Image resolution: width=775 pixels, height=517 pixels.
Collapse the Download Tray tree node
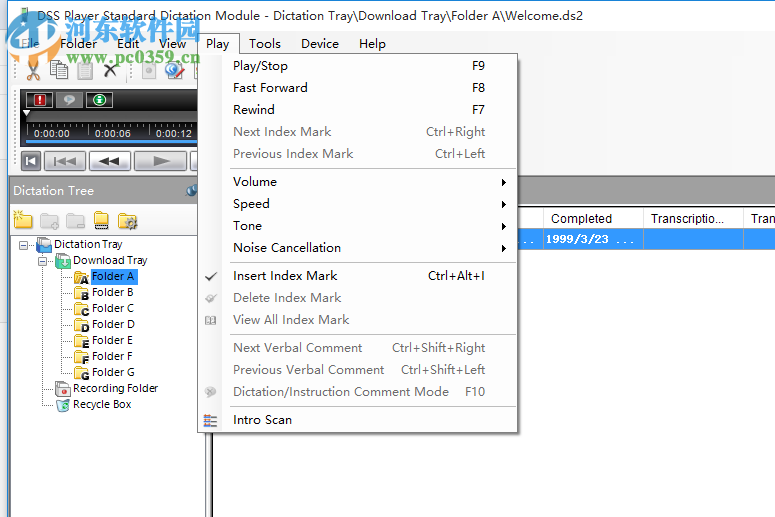pos(43,261)
